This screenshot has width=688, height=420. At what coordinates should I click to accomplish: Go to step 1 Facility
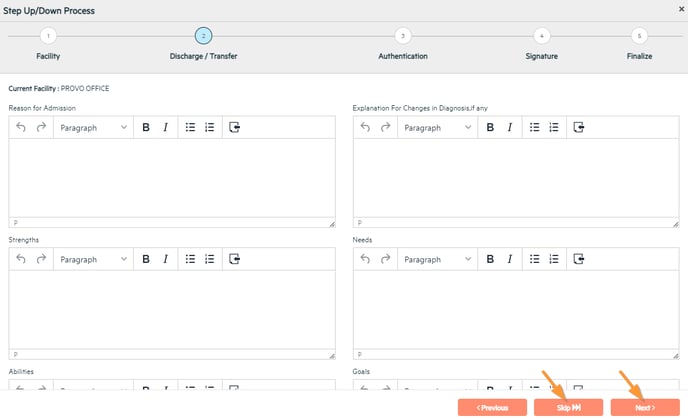pos(48,35)
